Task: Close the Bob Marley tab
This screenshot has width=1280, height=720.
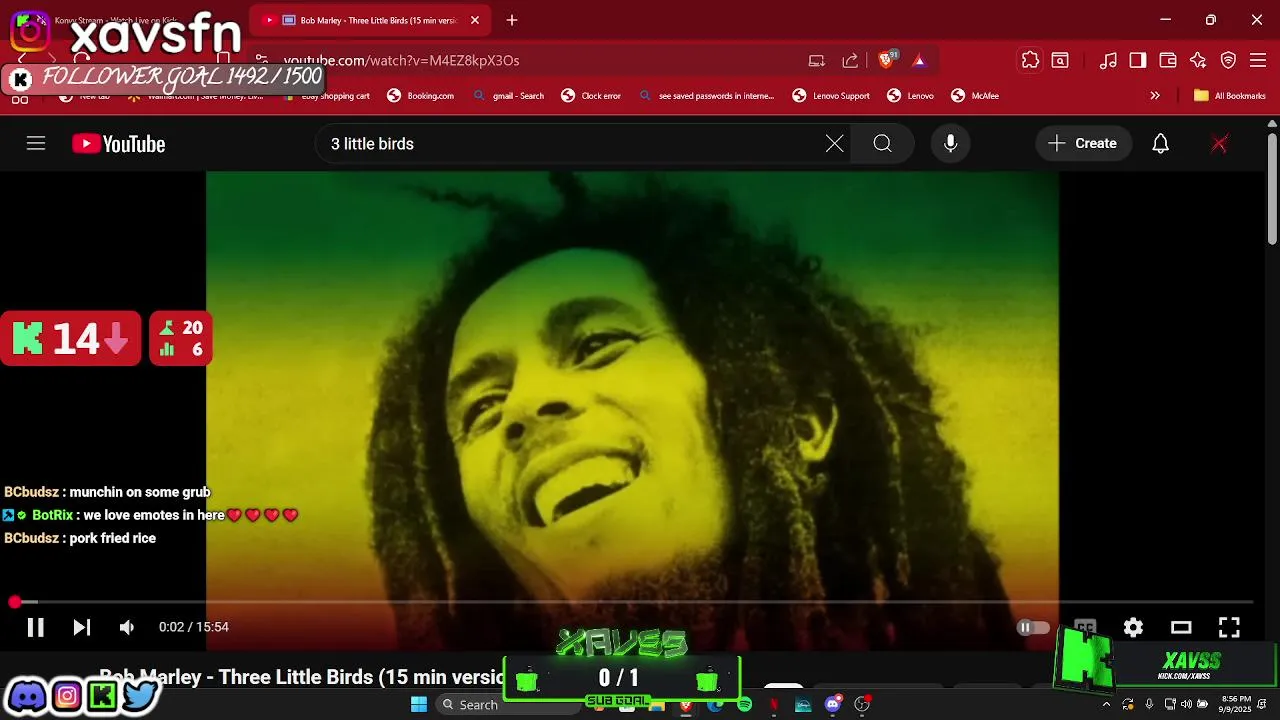Action: pos(475,20)
